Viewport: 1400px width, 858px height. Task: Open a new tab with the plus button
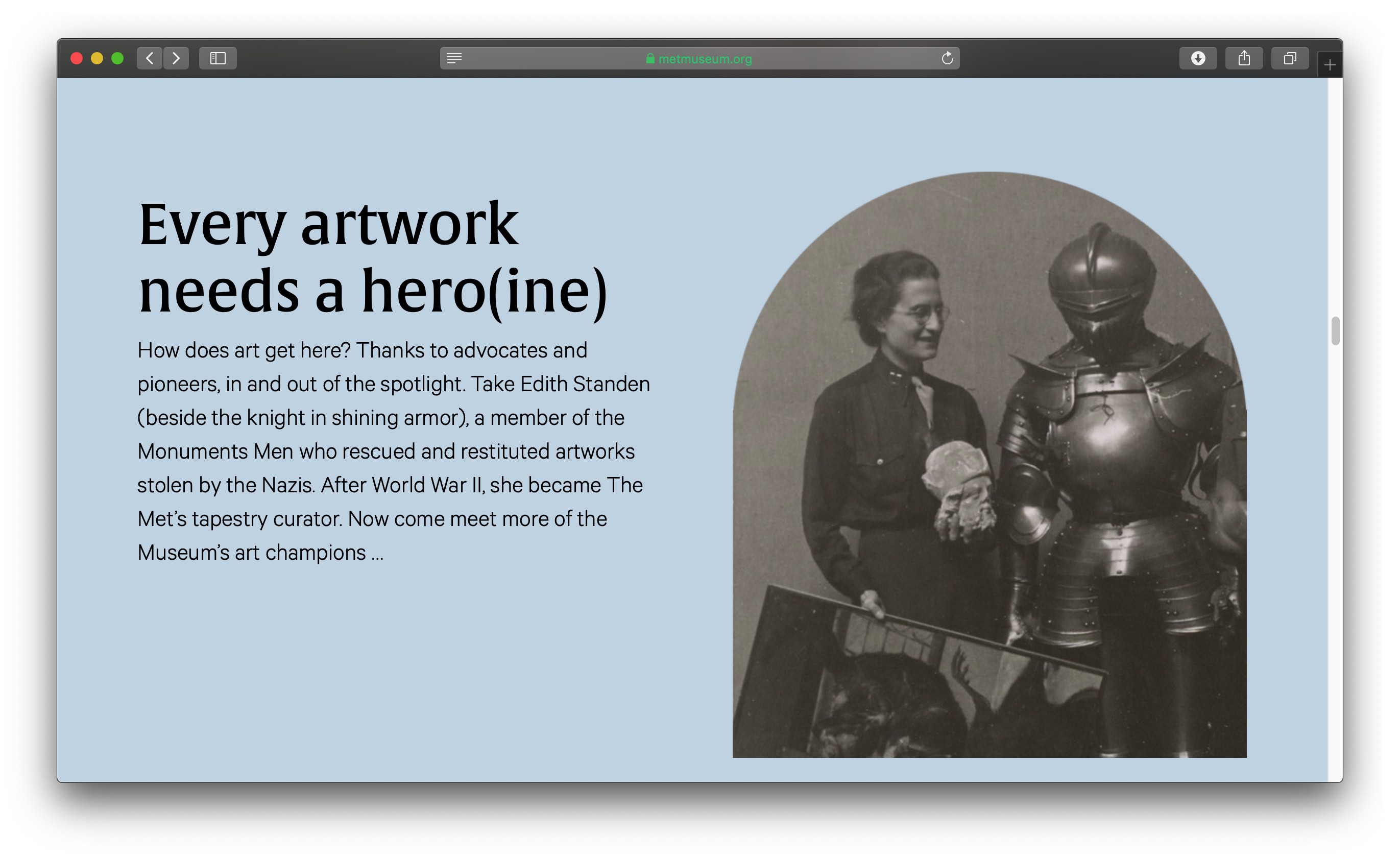pyautogui.click(x=1330, y=65)
